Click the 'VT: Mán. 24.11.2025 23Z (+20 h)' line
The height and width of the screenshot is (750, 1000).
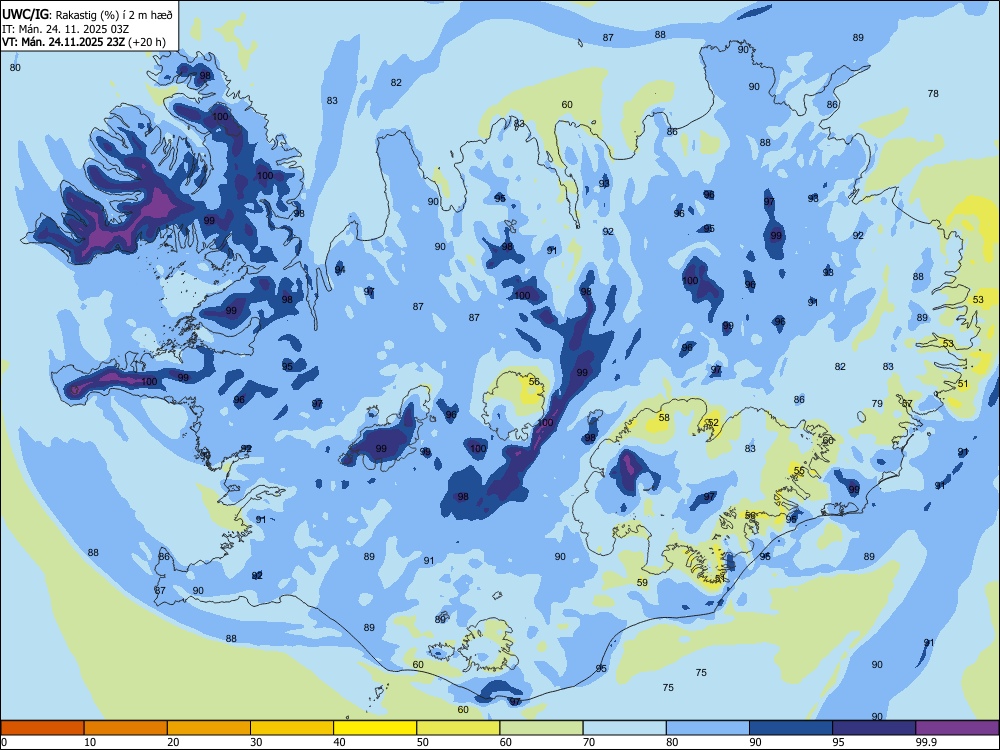click(x=84, y=42)
